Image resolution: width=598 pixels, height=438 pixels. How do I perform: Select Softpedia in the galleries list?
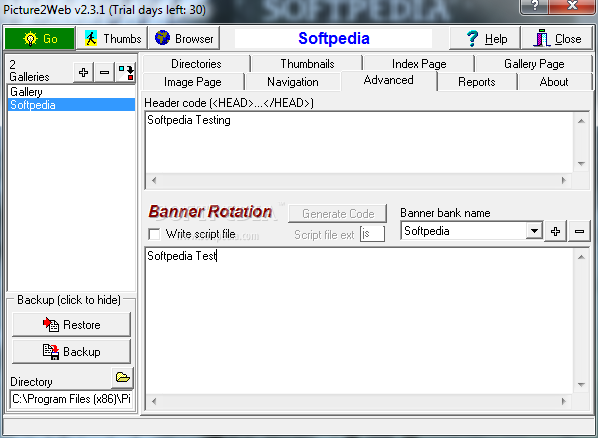pyautogui.click(x=71, y=105)
